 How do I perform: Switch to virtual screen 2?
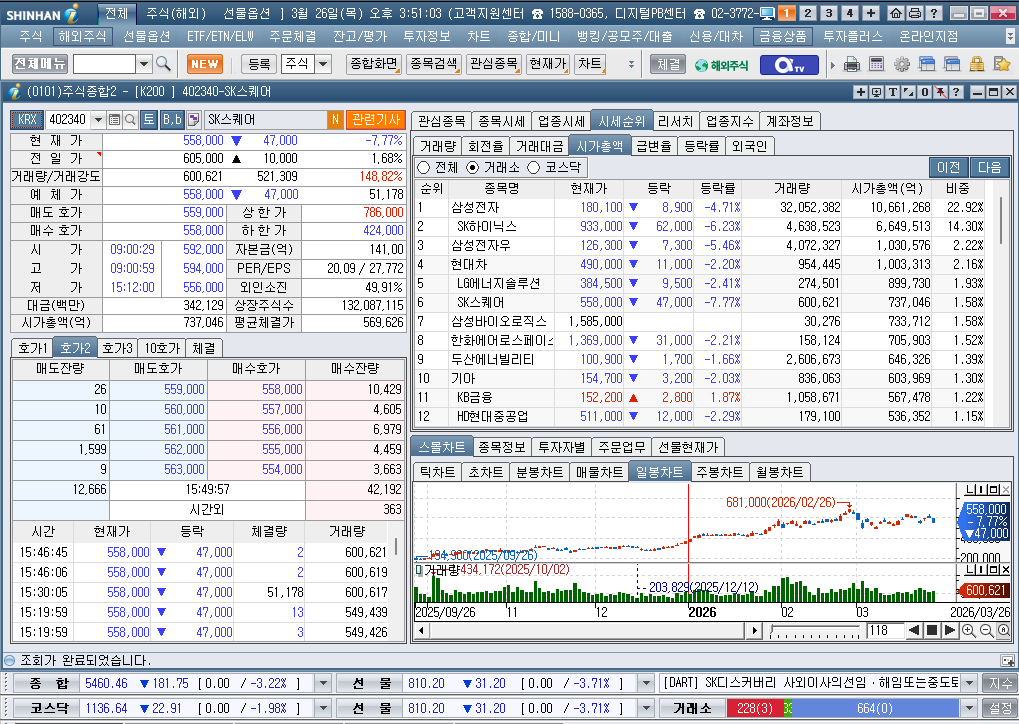[808, 13]
